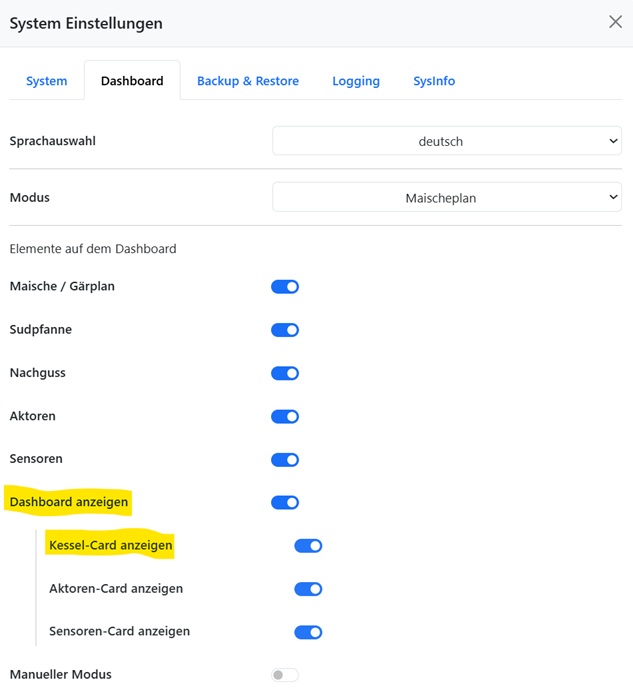Open the SysInfo tab
This screenshot has width=633, height=696.
coord(434,81)
